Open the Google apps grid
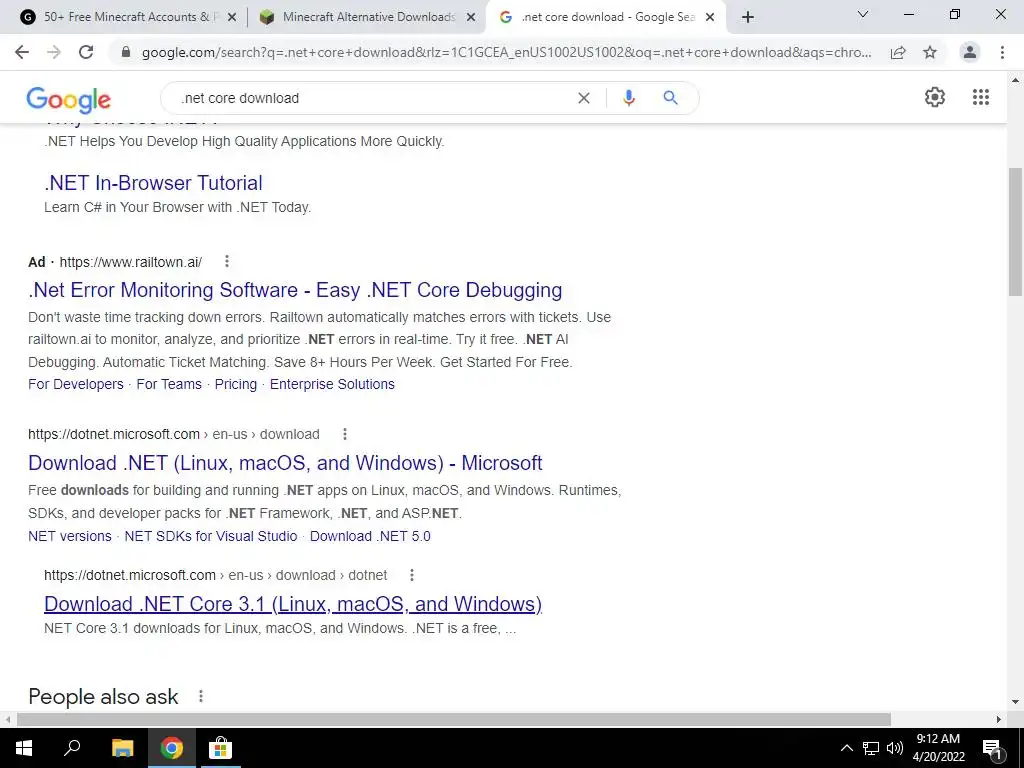The width and height of the screenshot is (1024, 768). click(981, 97)
